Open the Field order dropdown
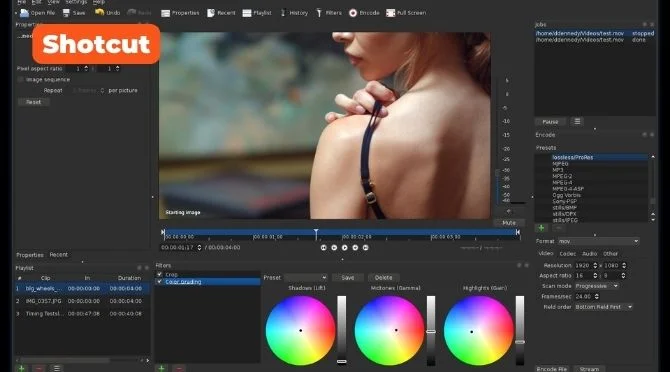 point(603,307)
